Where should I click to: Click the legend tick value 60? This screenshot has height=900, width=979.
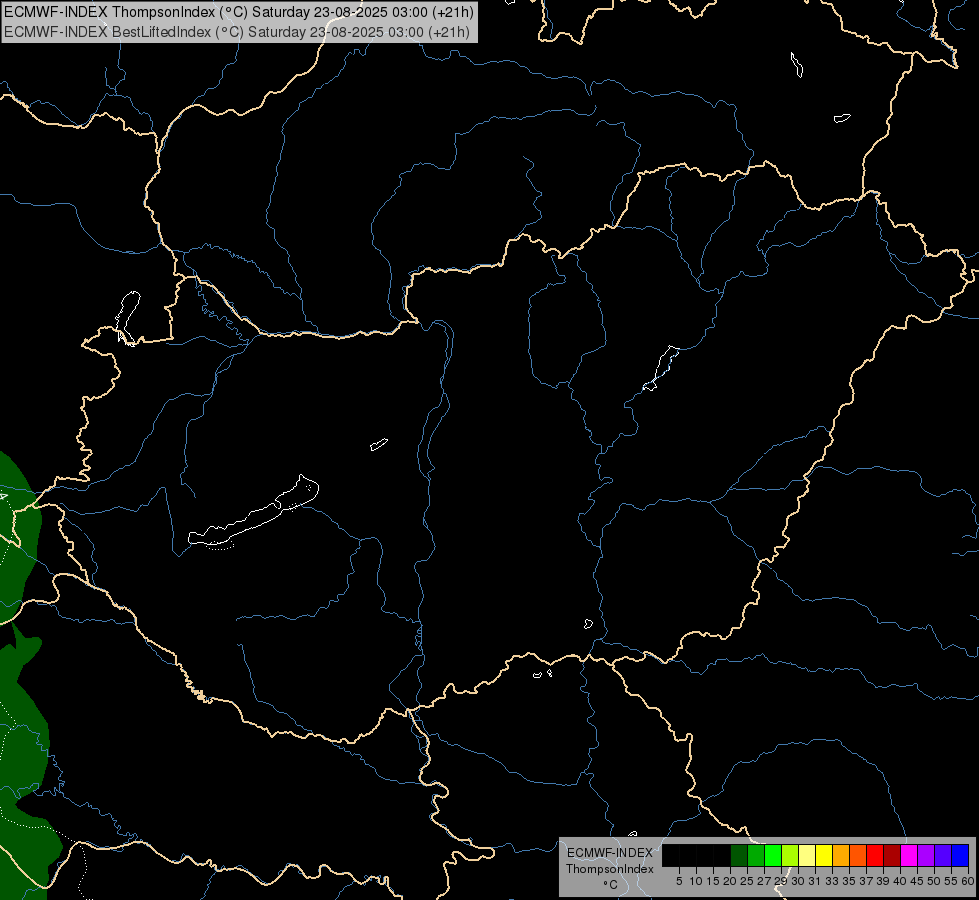click(968, 881)
